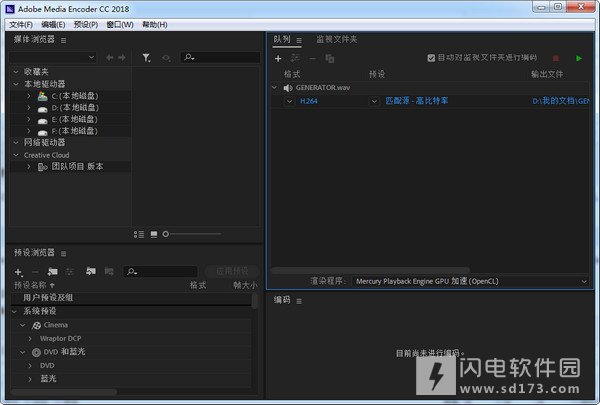This screenshot has width=600, height=405.
Task: Click the DVD and Blu-ray disc icon
Action: (36, 352)
